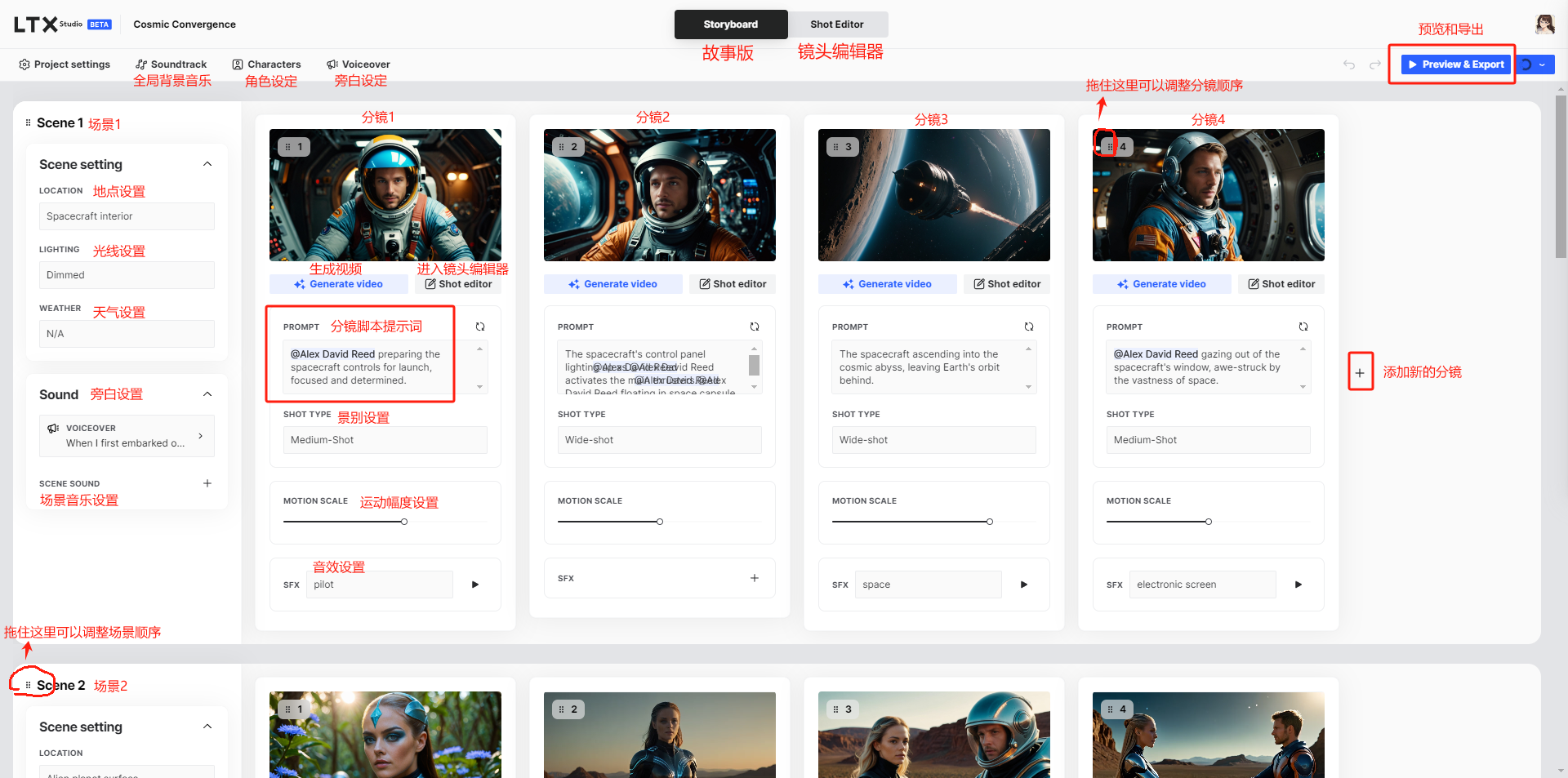The width and height of the screenshot is (1568, 778).
Task: Collapse Scene 1 Scene setting panel
Action: click(x=207, y=164)
